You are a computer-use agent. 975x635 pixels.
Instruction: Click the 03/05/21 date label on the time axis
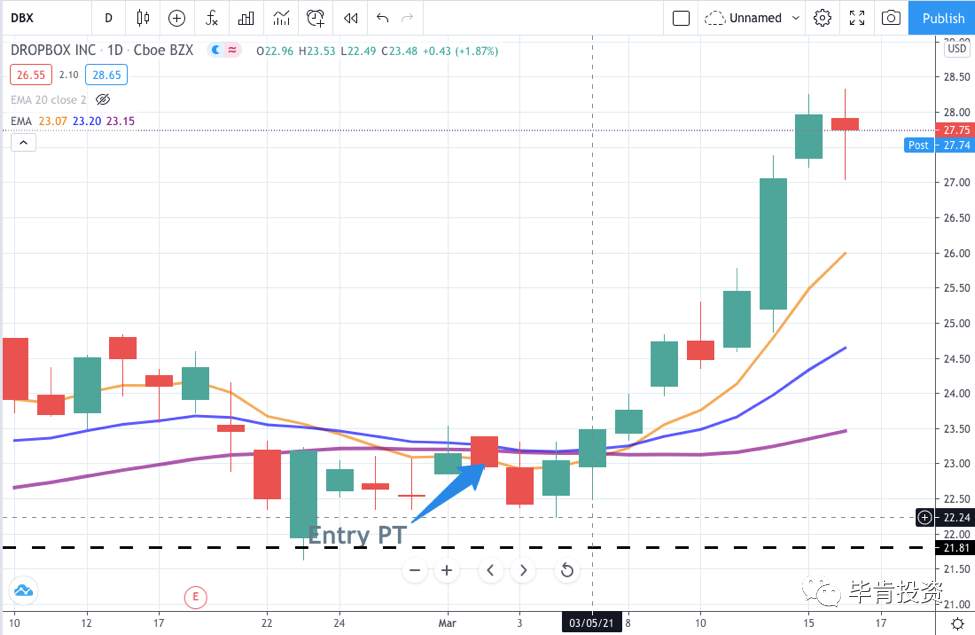[591, 623]
